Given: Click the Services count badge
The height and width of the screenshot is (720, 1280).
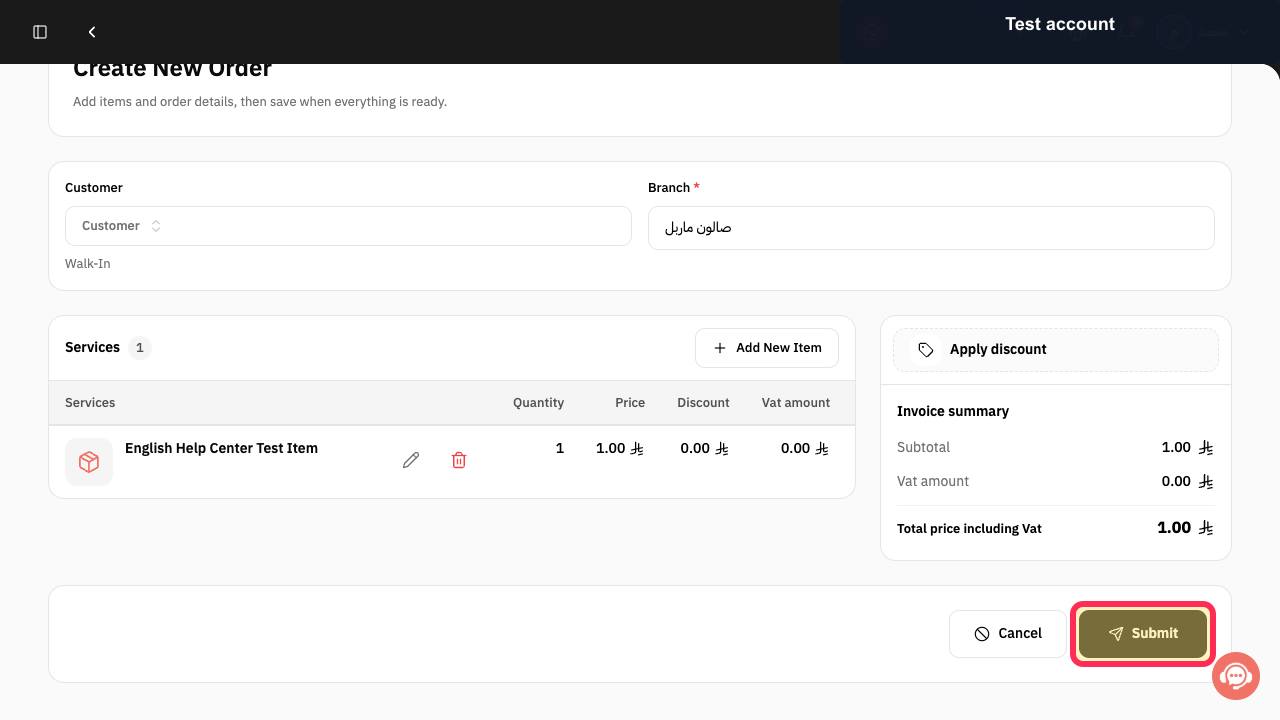Looking at the screenshot, I should [x=140, y=348].
